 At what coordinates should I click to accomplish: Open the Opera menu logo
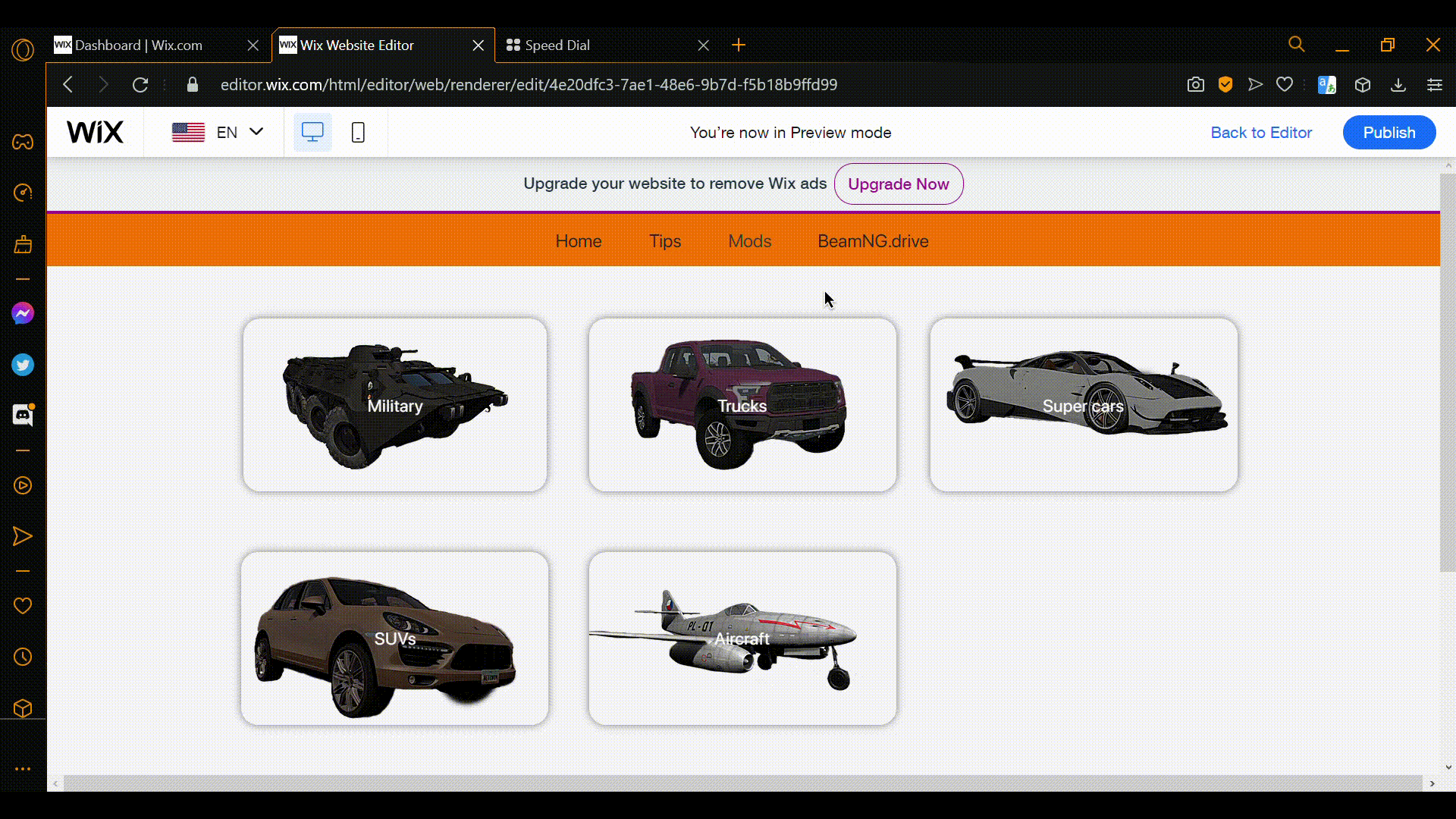[x=23, y=50]
